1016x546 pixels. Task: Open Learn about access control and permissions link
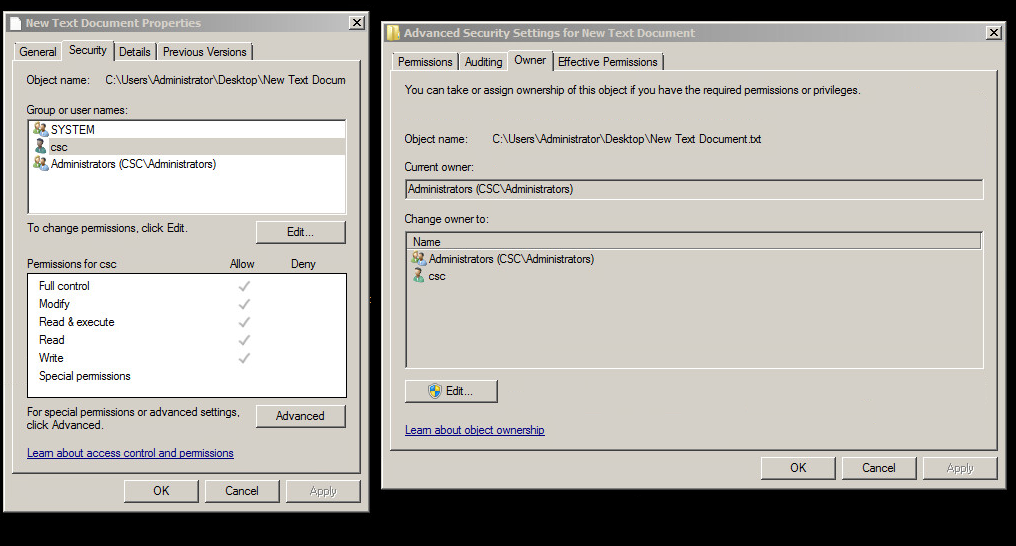coord(130,453)
